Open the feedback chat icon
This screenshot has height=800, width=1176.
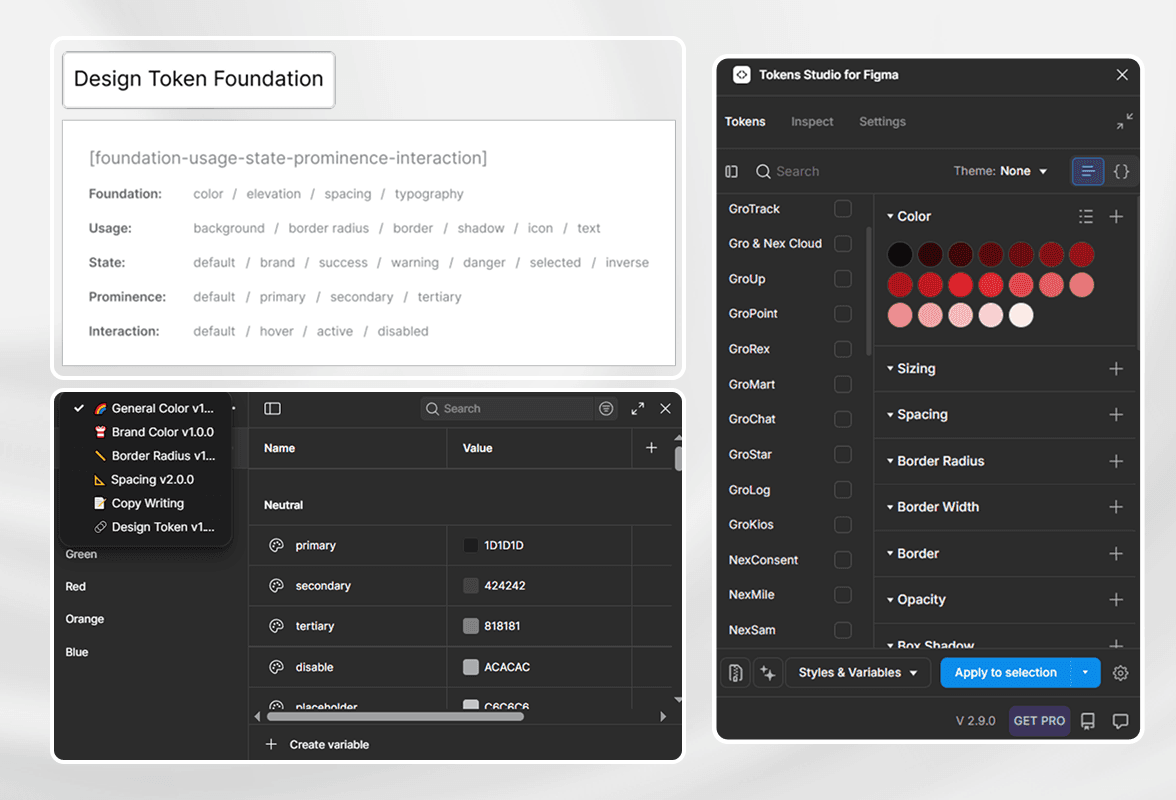[1120, 721]
